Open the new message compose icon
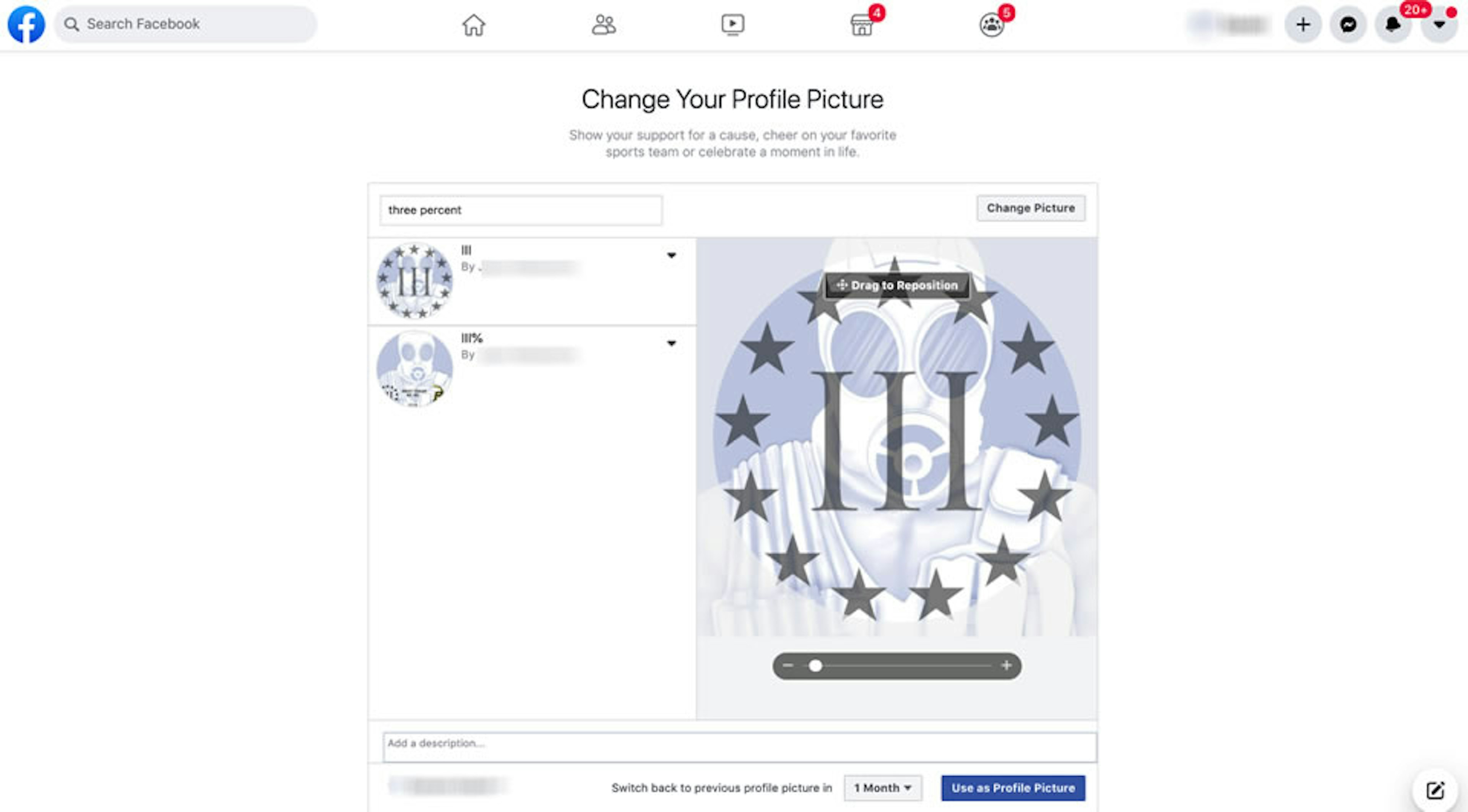1468x812 pixels. [1435, 790]
